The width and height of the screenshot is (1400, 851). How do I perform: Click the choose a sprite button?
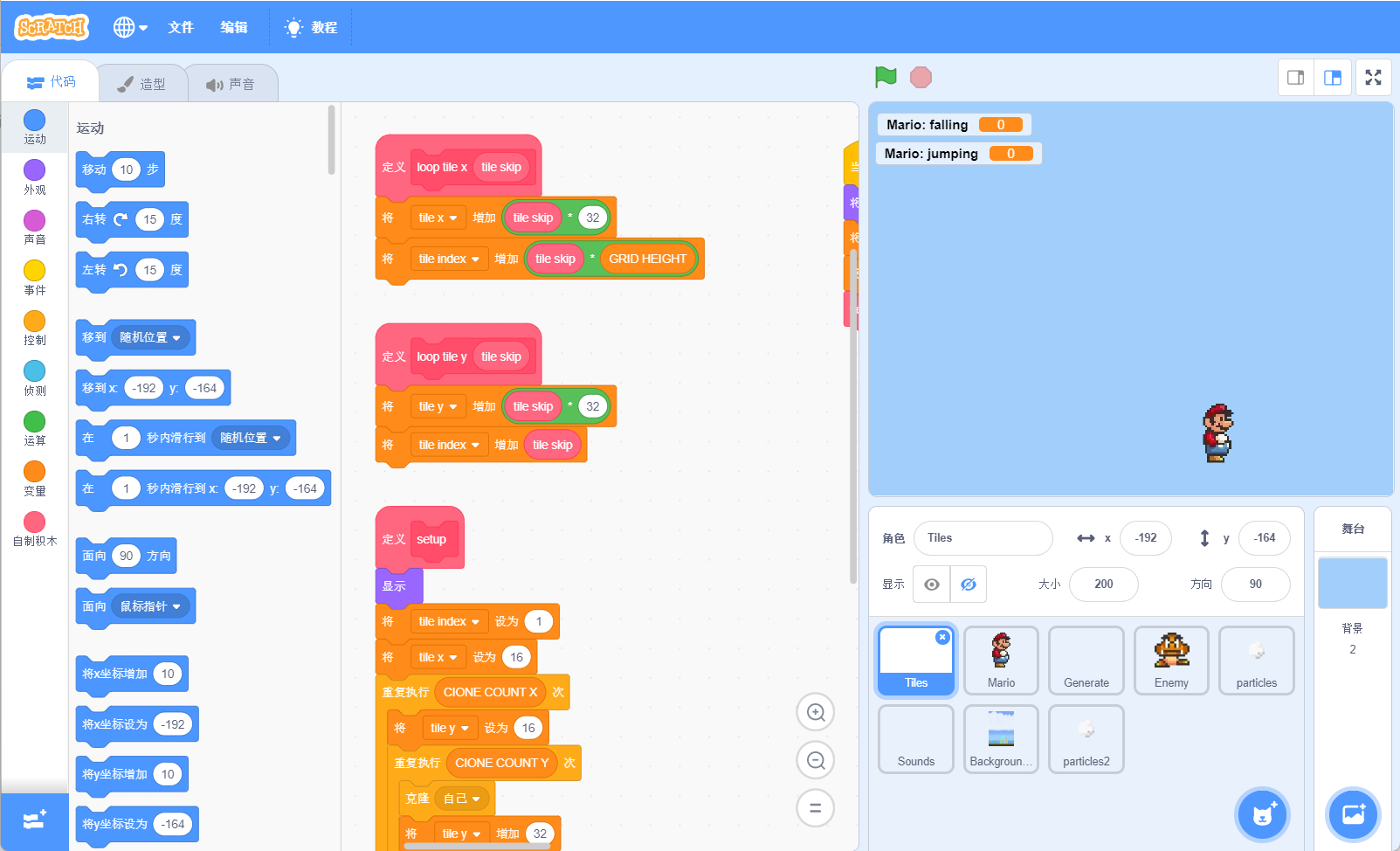[x=1263, y=814]
